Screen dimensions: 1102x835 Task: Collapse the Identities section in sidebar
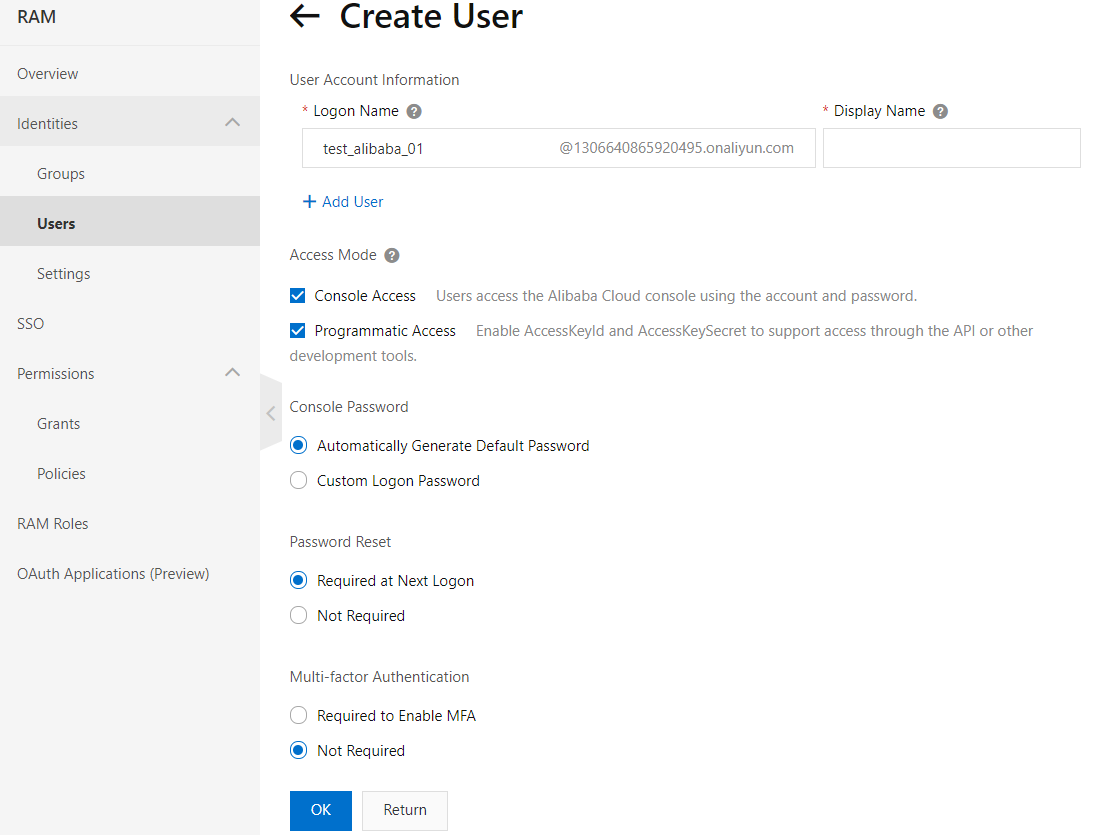coord(232,122)
